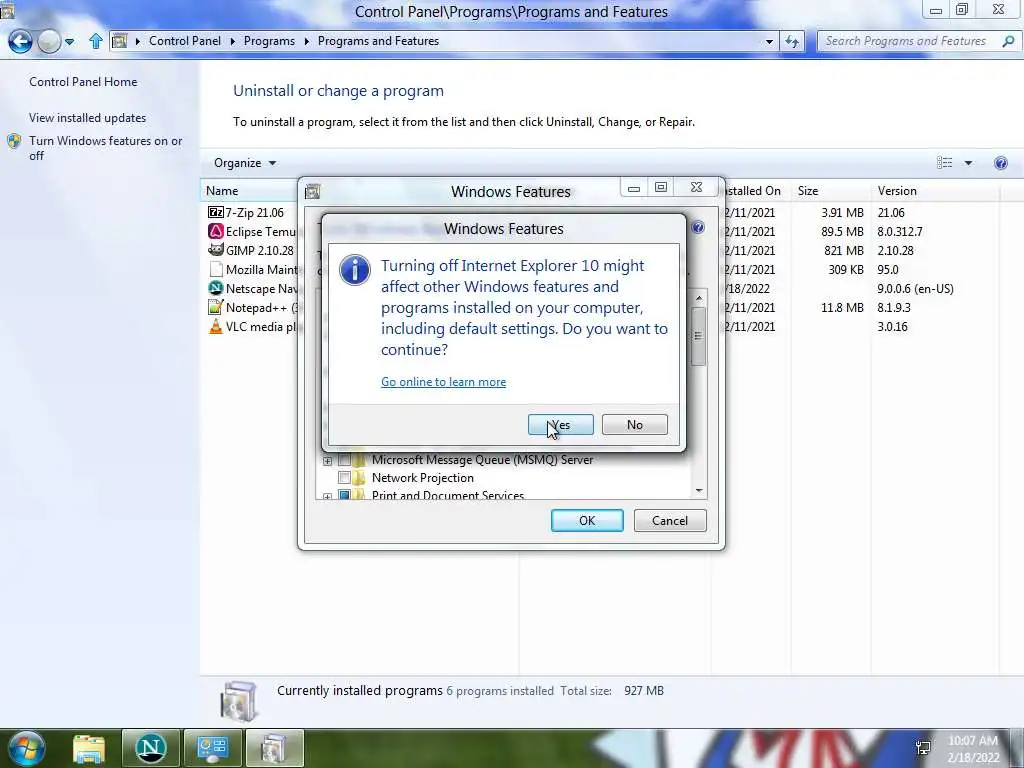Click Yes to confirm turning off Internet Explorer
This screenshot has height=768, width=1024.
point(560,424)
